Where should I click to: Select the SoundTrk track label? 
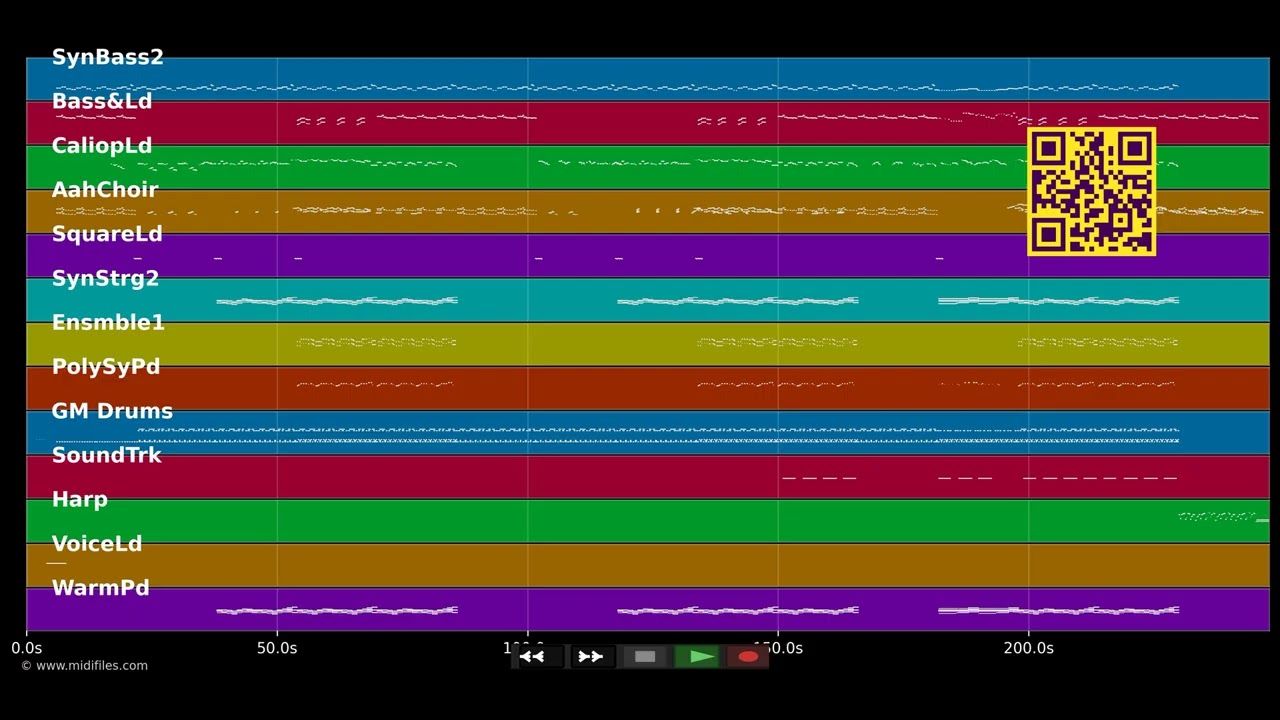click(106, 455)
